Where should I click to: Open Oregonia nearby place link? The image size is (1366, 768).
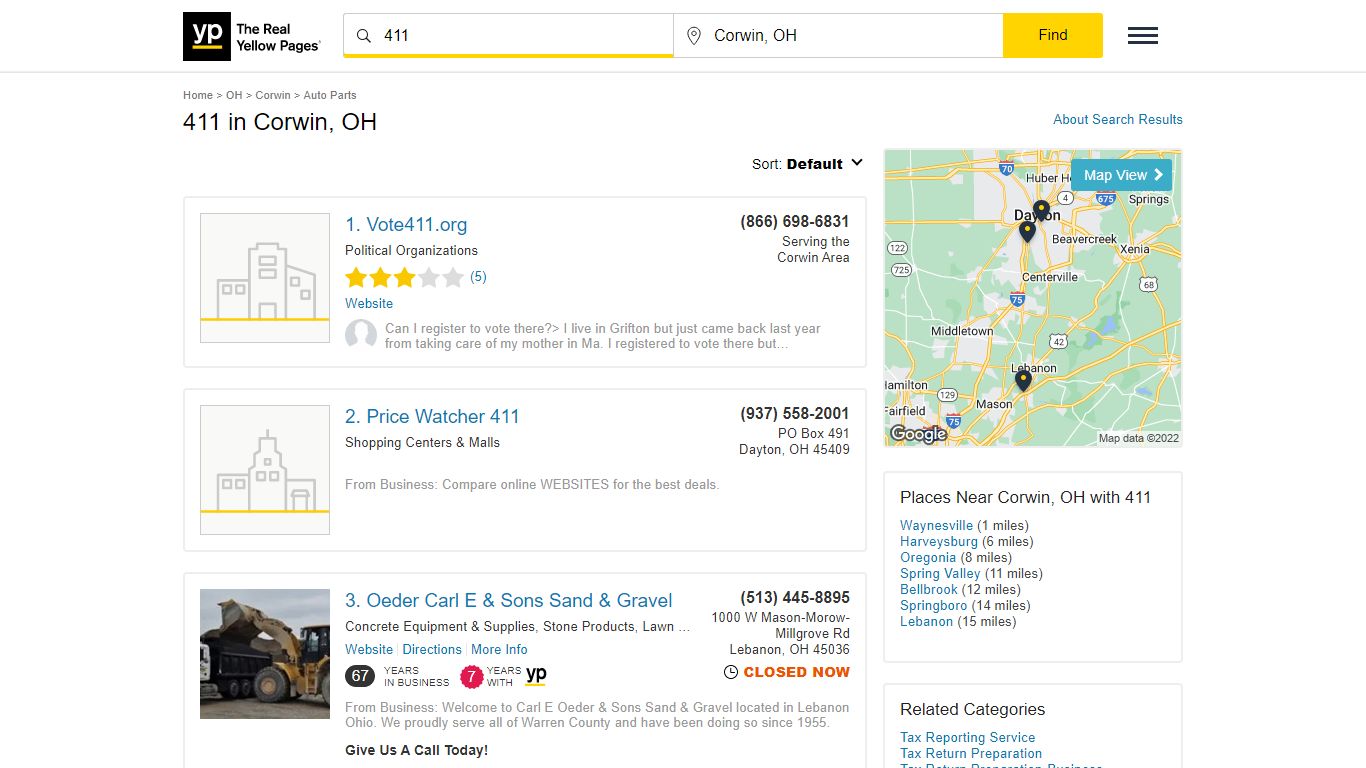928,557
